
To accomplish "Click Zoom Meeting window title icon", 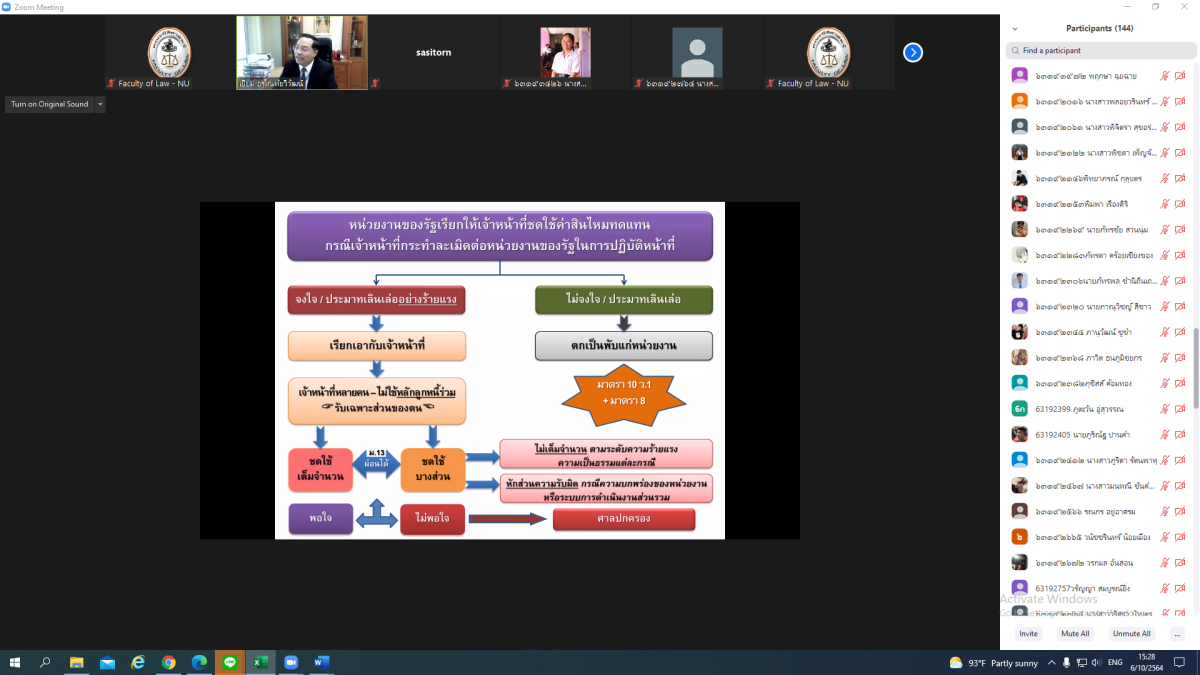I will [7, 7].
